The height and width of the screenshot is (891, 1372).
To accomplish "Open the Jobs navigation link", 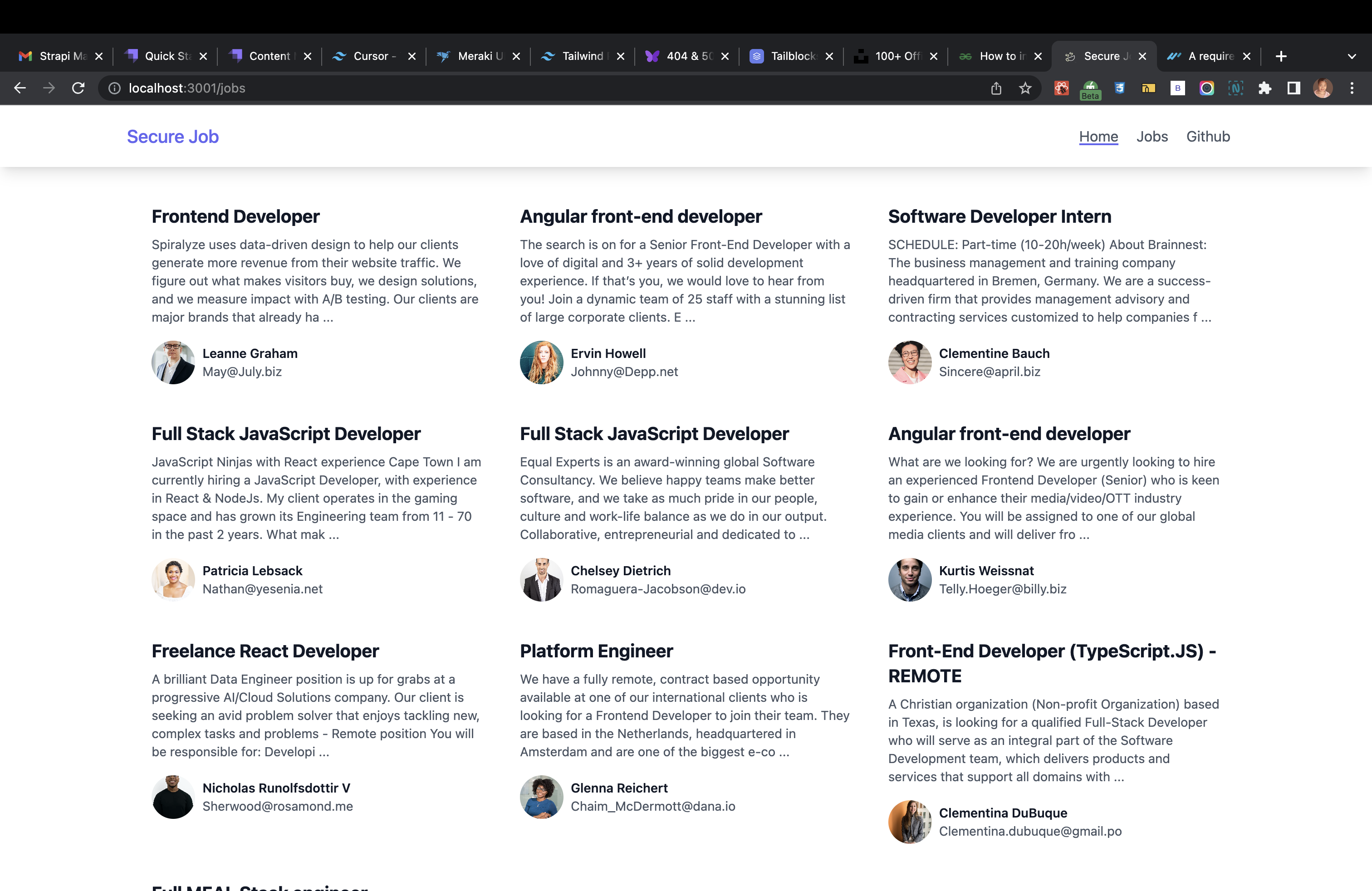I will click(1152, 137).
